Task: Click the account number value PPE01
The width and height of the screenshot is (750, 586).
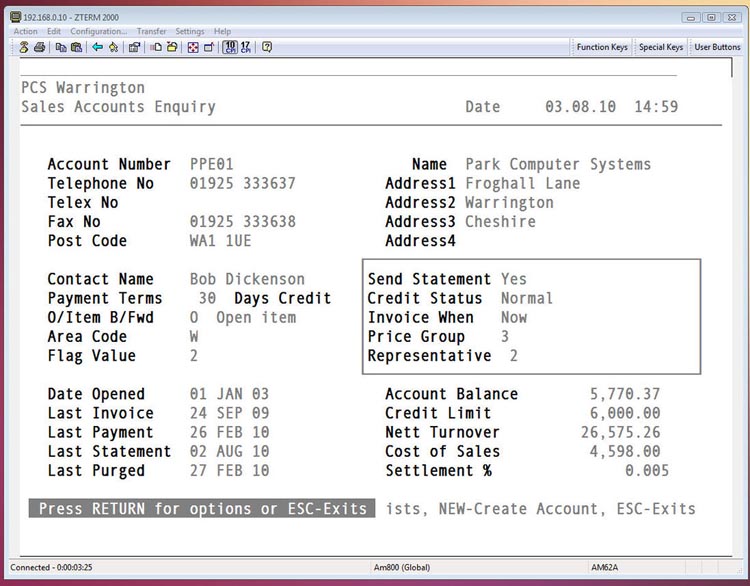Action: pos(211,164)
